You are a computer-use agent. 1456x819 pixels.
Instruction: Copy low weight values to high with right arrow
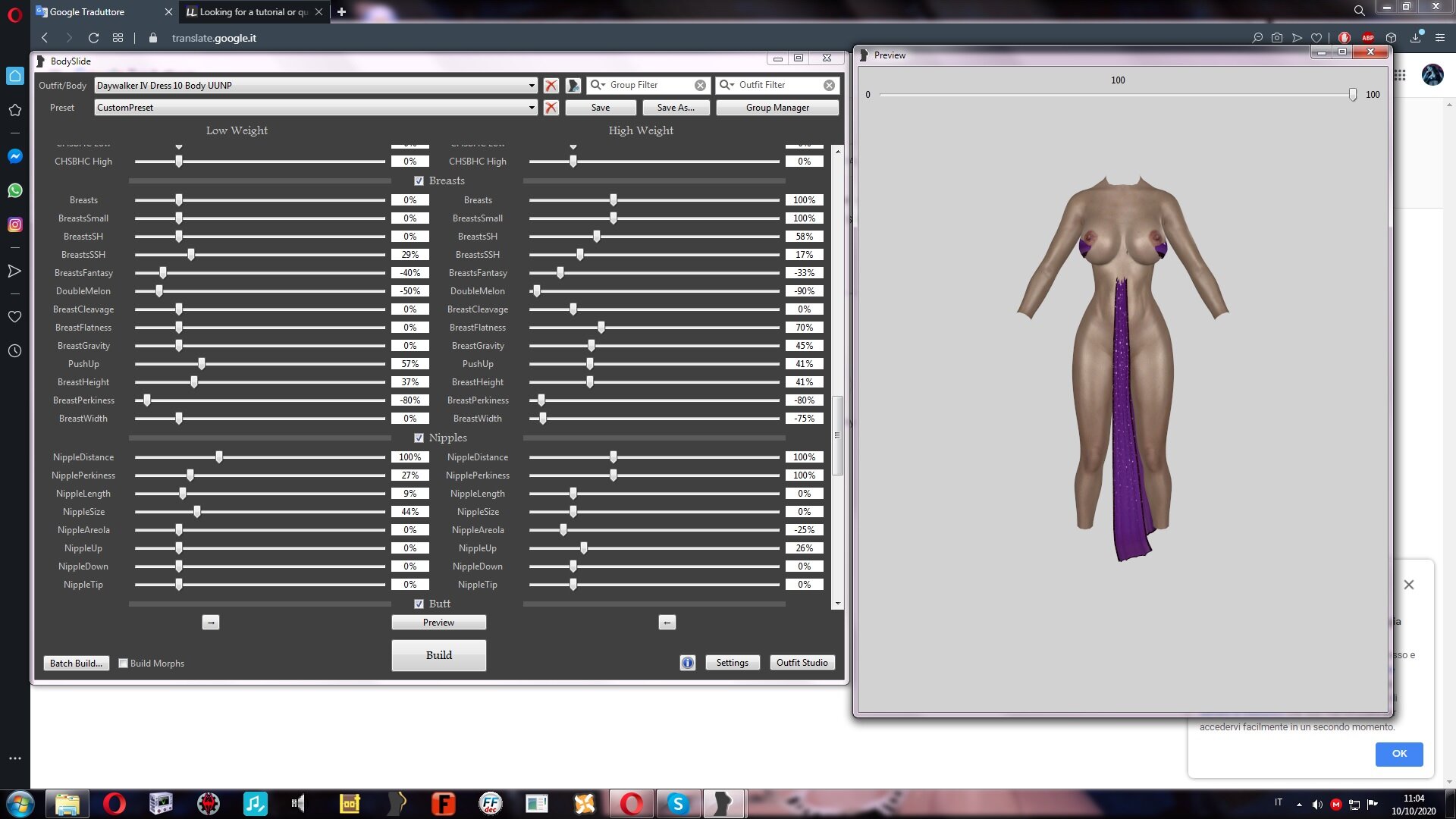point(211,623)
